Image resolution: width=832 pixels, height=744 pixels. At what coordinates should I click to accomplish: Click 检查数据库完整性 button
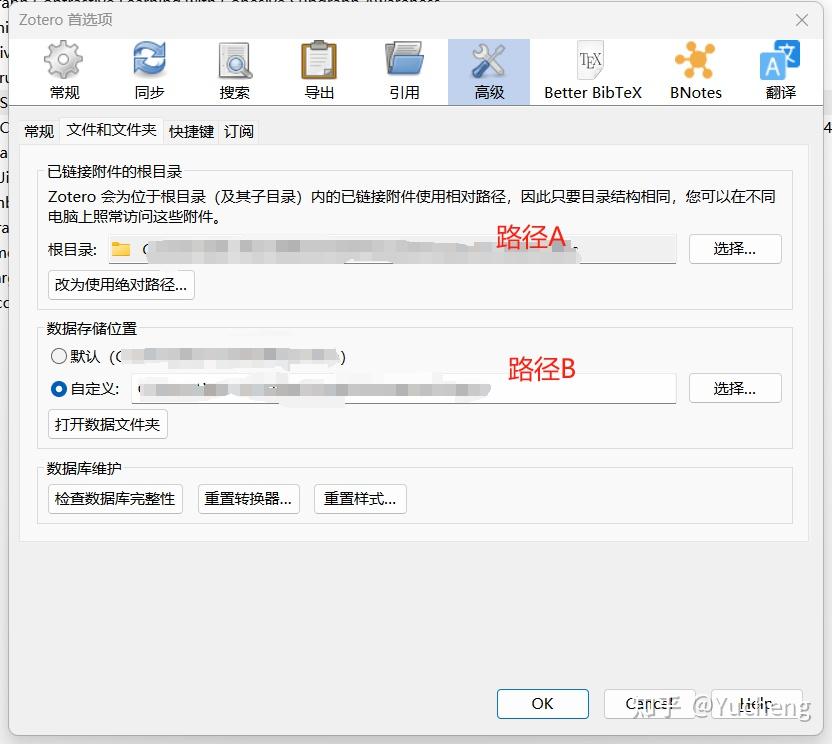[x=115, y=499]
